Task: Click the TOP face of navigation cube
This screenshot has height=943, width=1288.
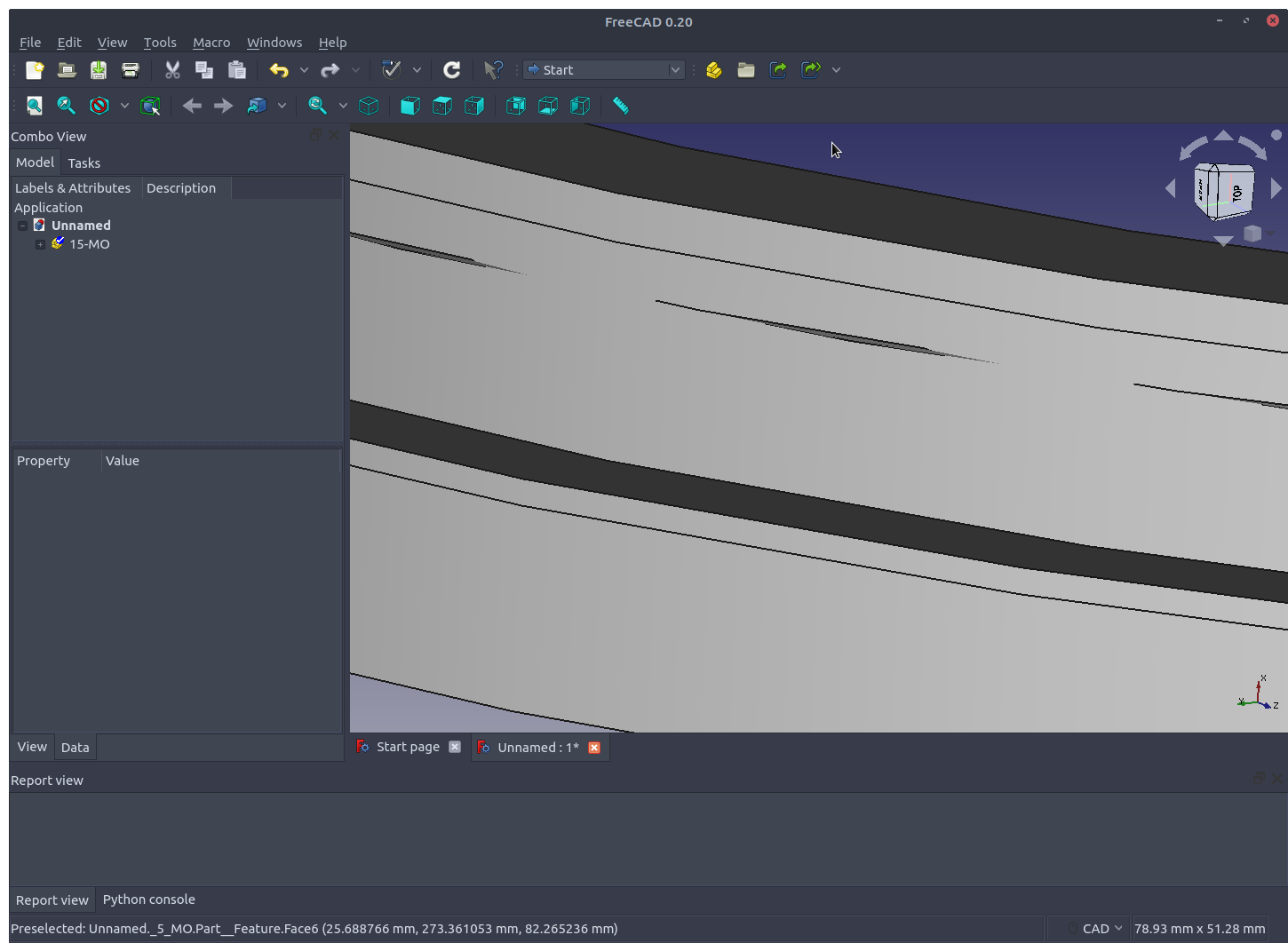Action: pos(1236,192)
